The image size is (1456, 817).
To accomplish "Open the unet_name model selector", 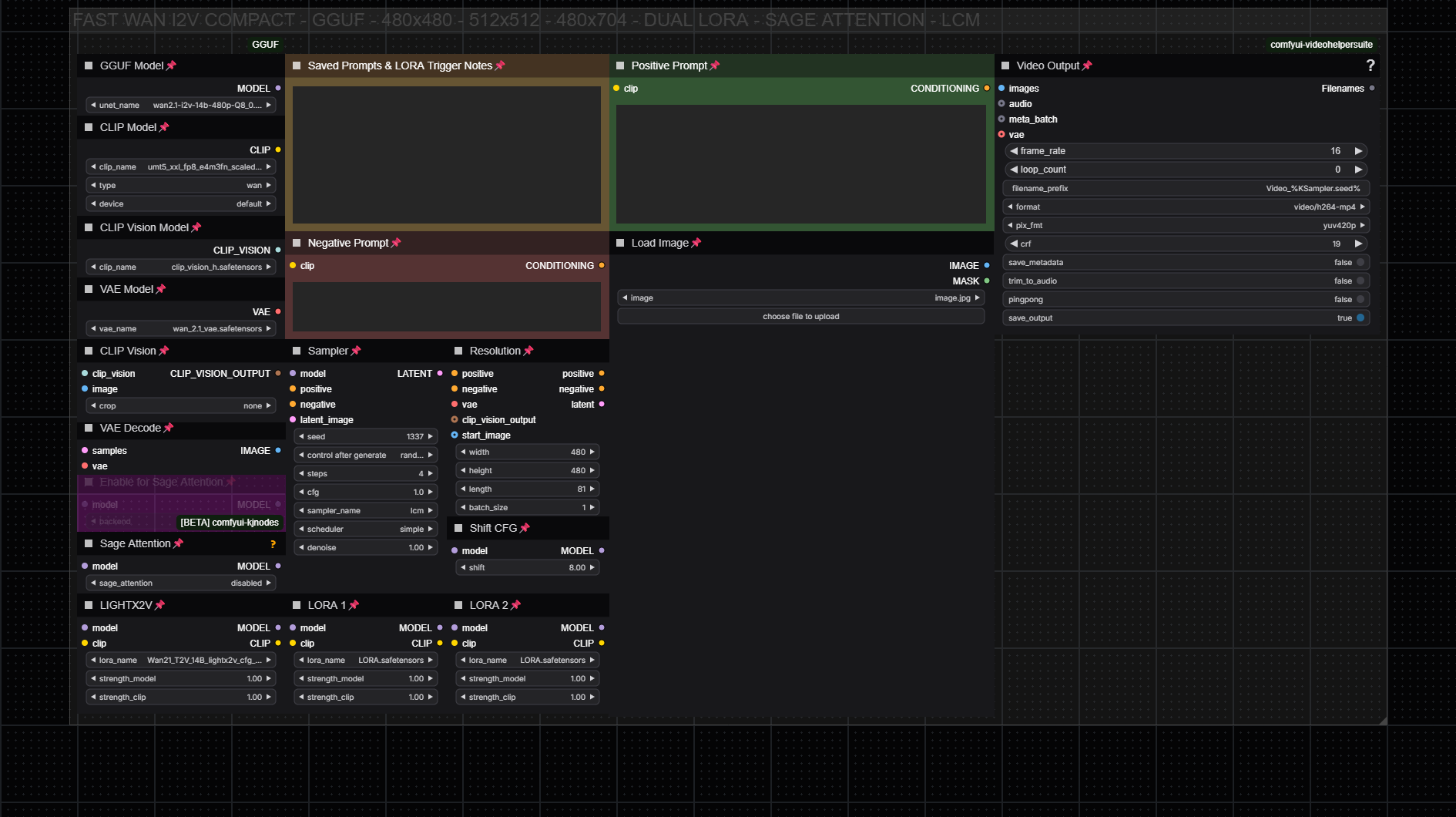I will coord(181,106).
